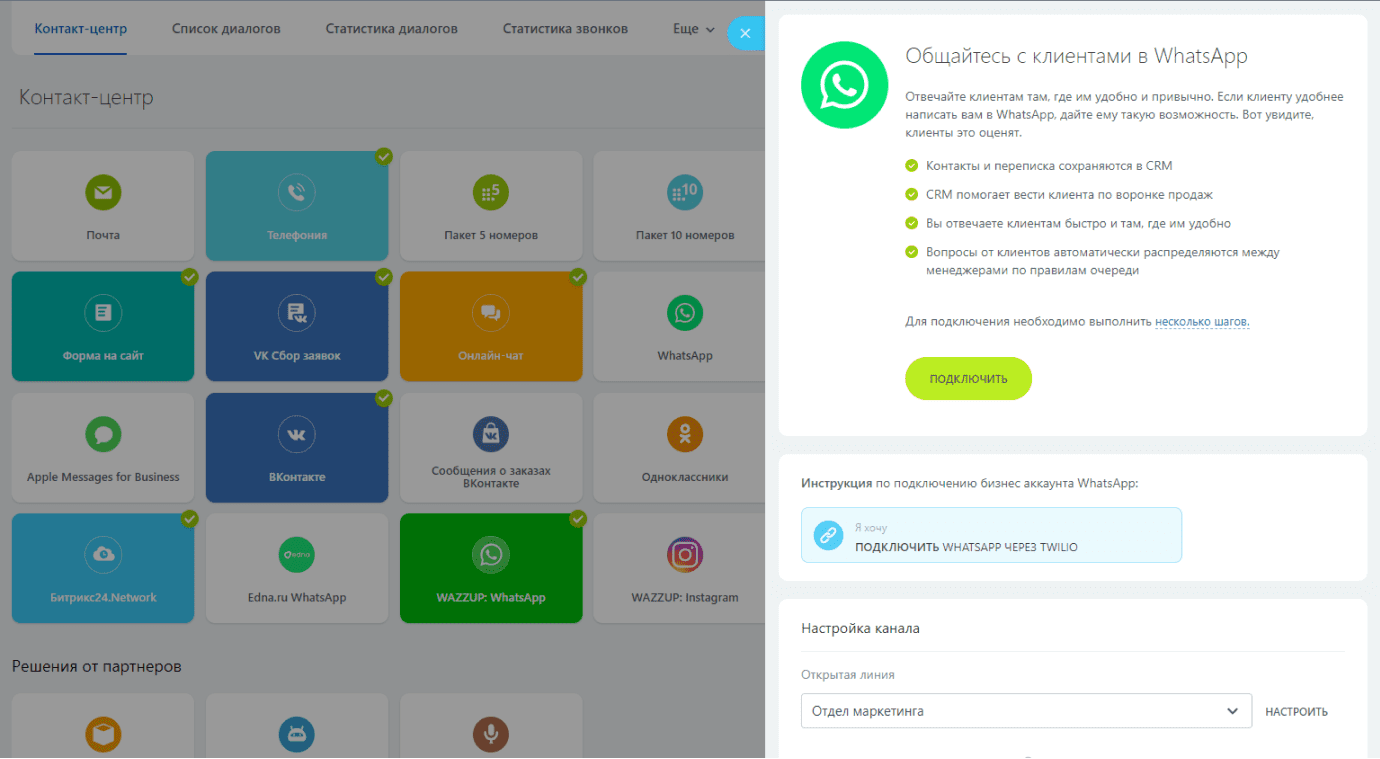This screenshot has width=1380, height=759.
Task: Click the Решения от партнеров heading
Action: point(97,666)
